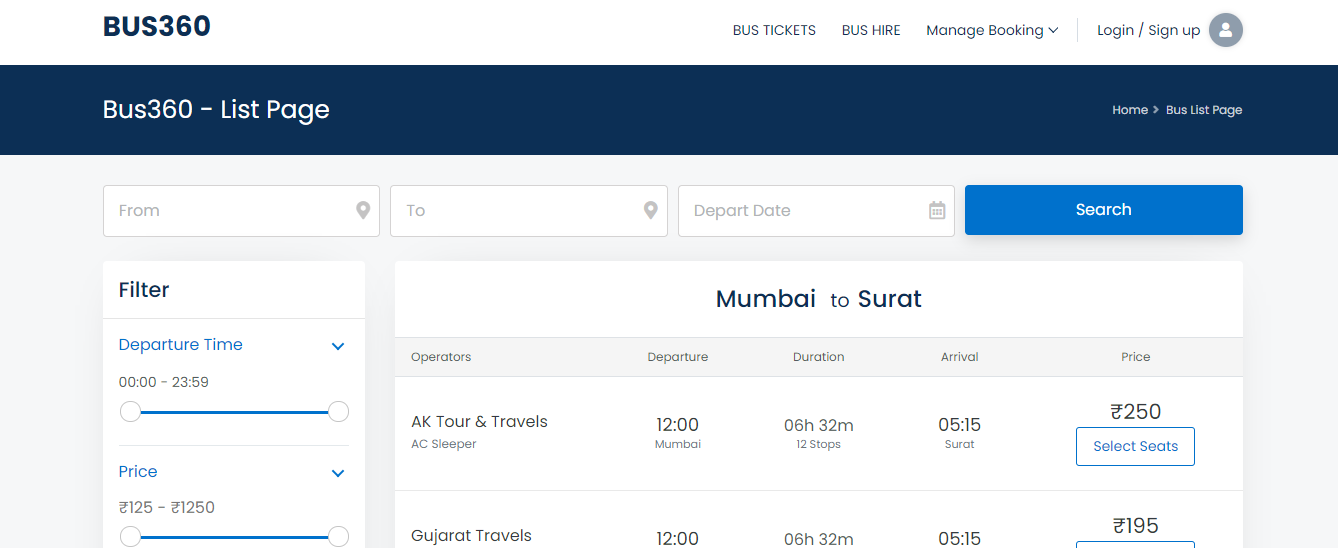Viewport: 1338px width, 548px height.
Task: Click the location pin in To field
Action: point(651,211)
